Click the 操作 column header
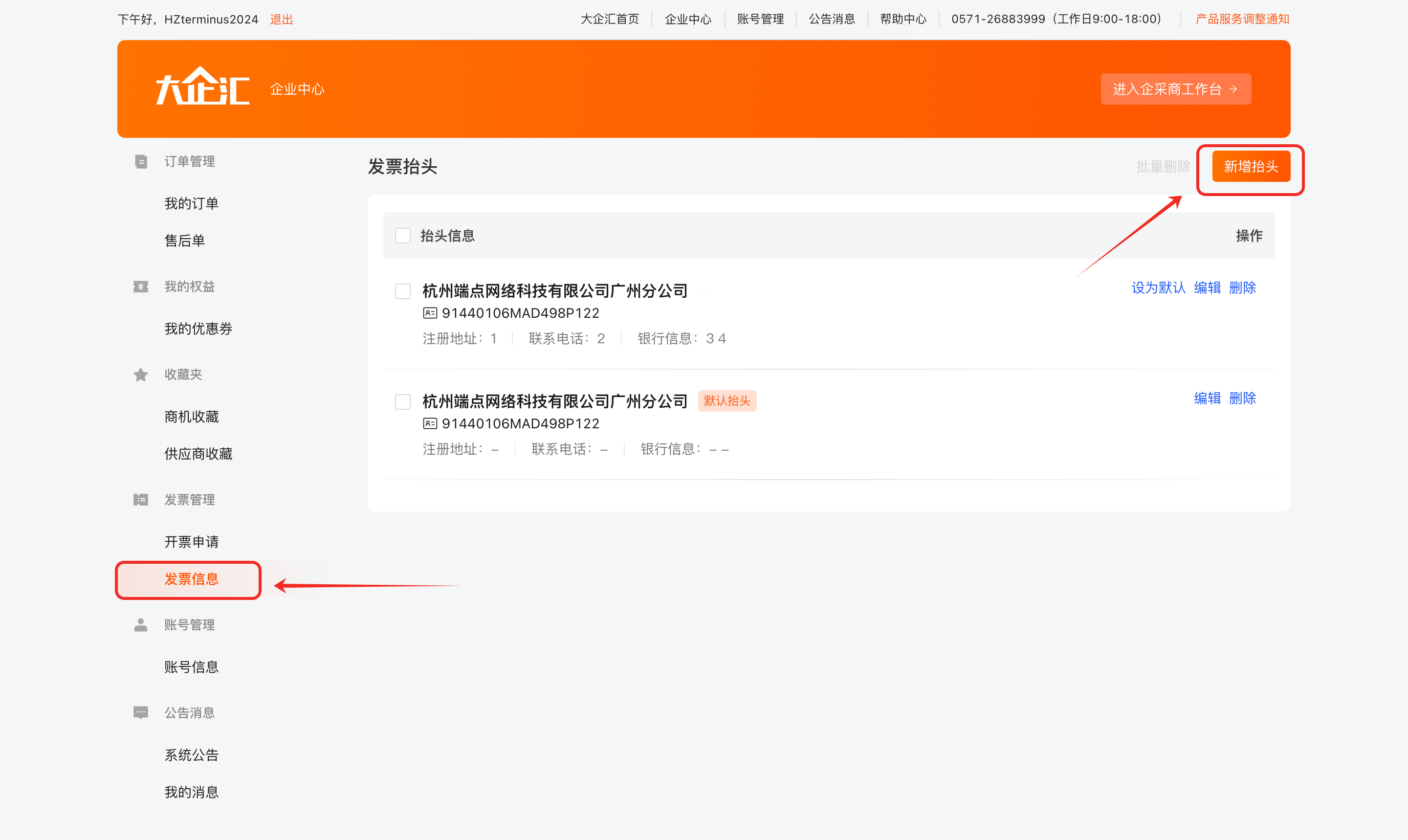Image resolution: width=1408 pixels, height=840 pixels. (x=1249, y=236)
